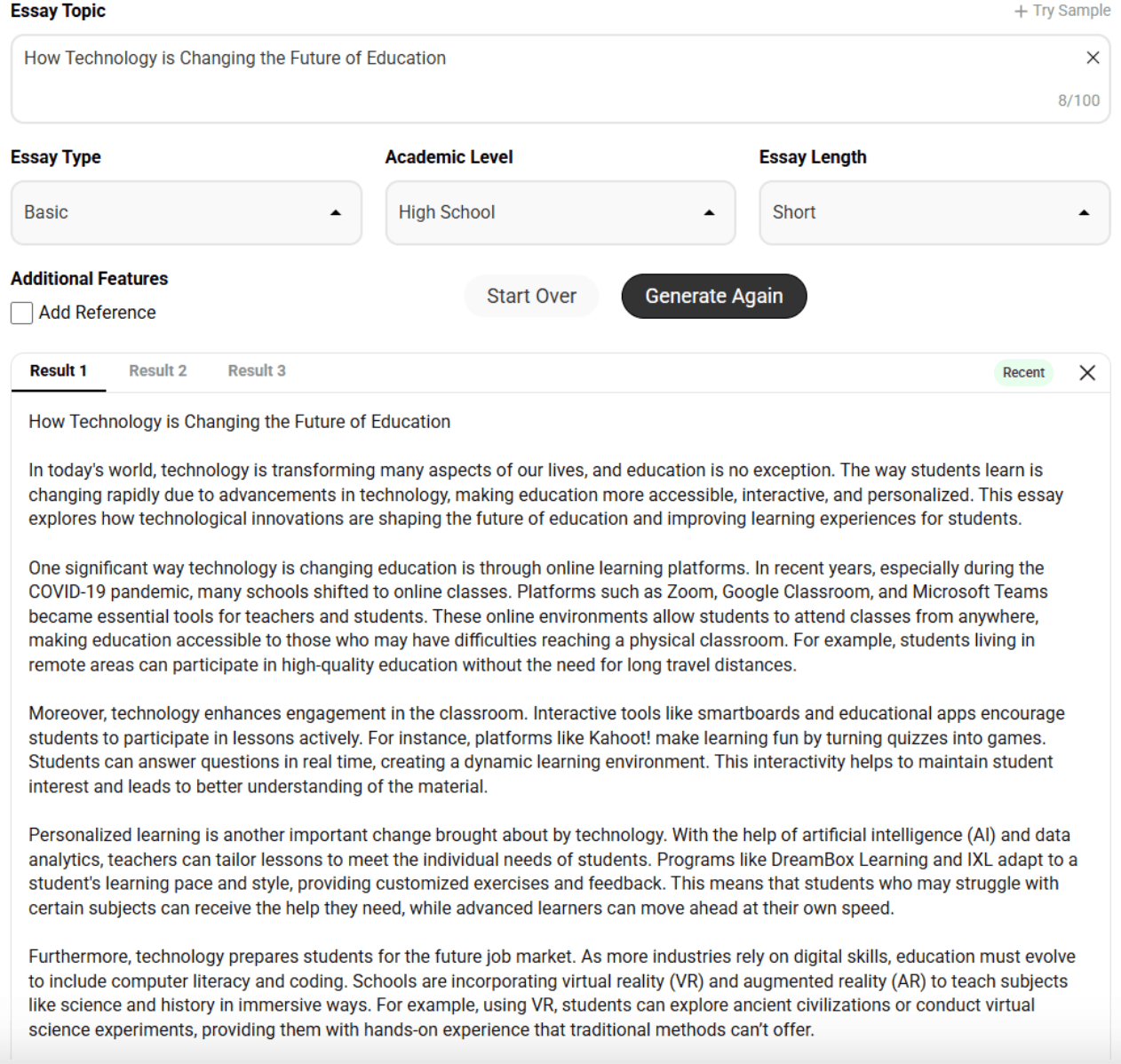Enable the Add Reference checkbox
Image resolution: width=1121 pixels, height=1064 pixels.
(x=22, y=313)
